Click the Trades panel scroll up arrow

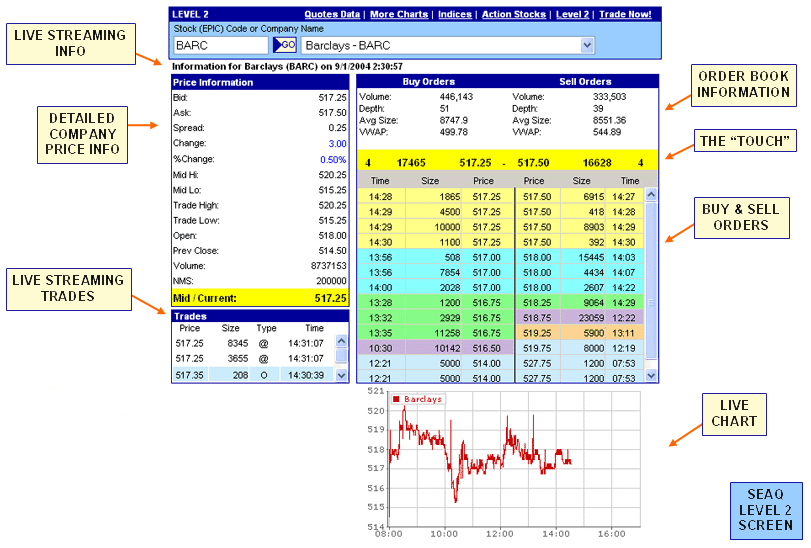coord(341,340)
